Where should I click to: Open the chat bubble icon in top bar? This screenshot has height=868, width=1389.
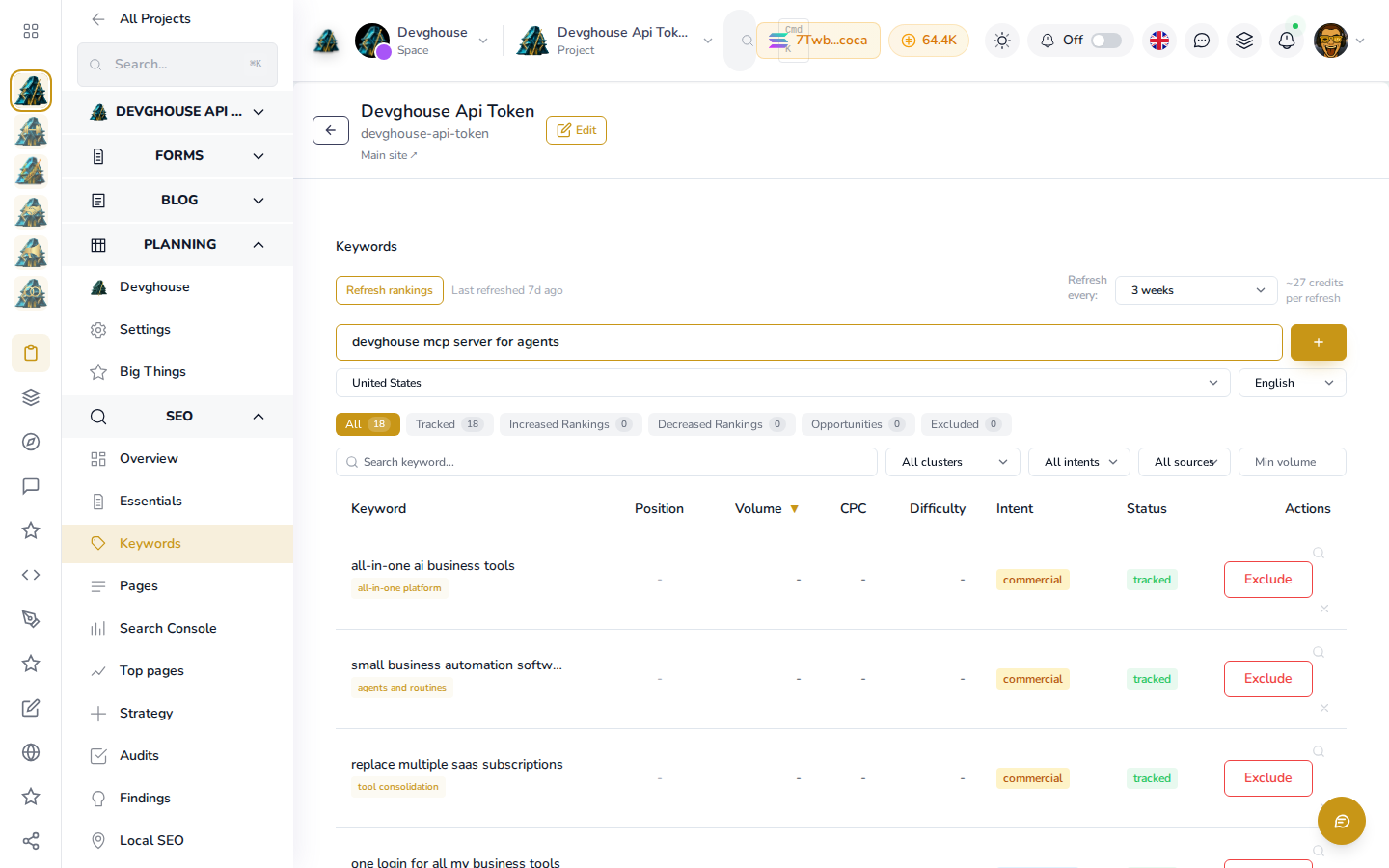tap(1202, 41)
